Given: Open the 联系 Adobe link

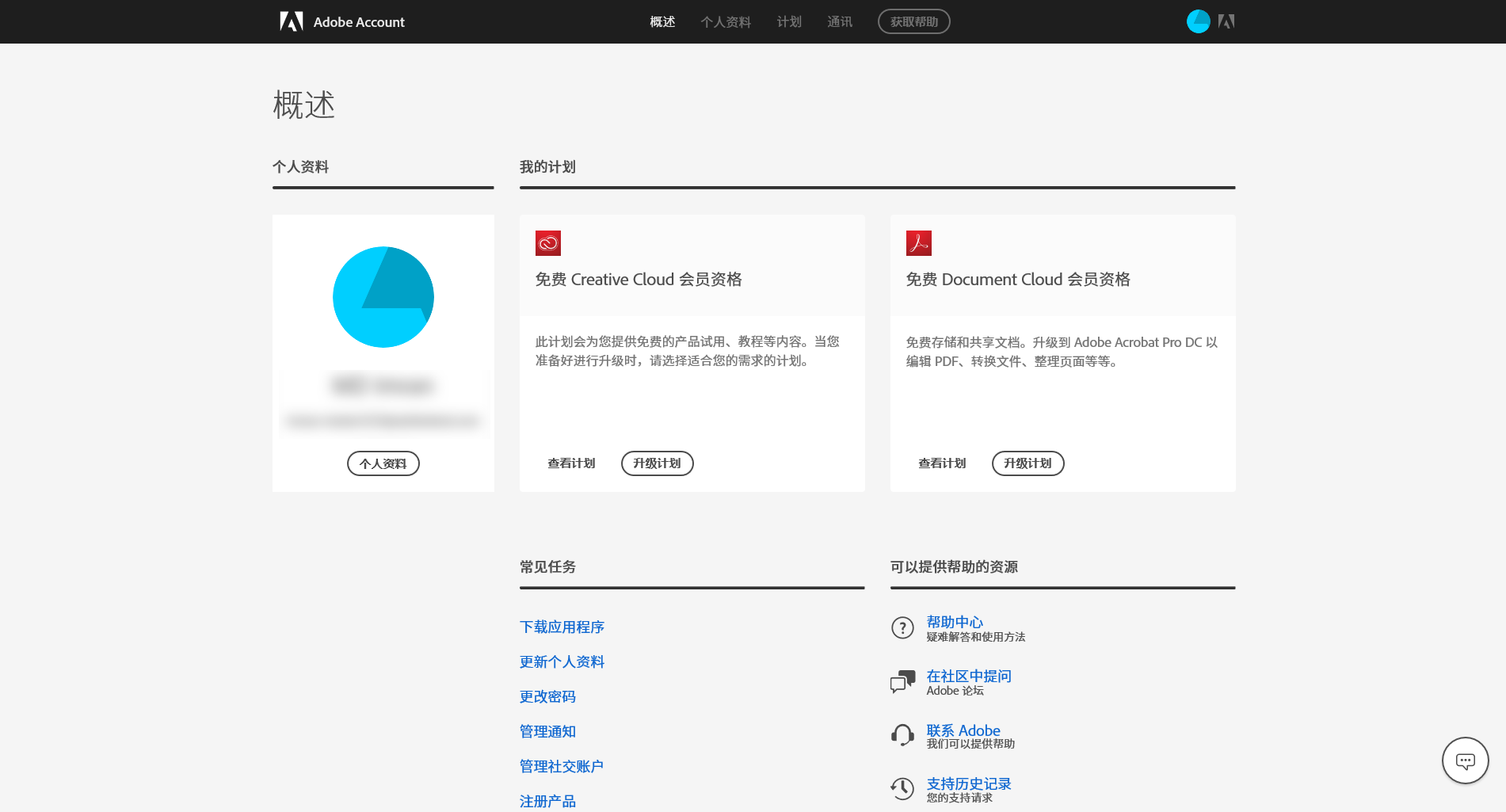Looking at the screenshot, I should coord(963,730).
